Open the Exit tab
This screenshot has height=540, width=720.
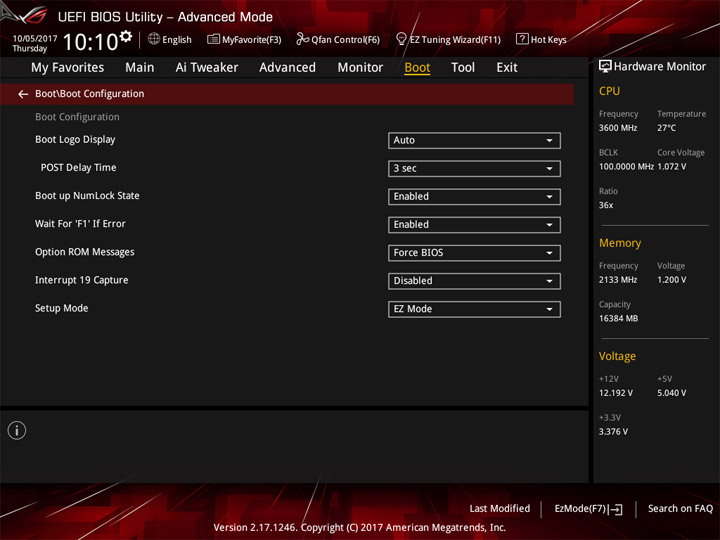[x=507, y=68]
